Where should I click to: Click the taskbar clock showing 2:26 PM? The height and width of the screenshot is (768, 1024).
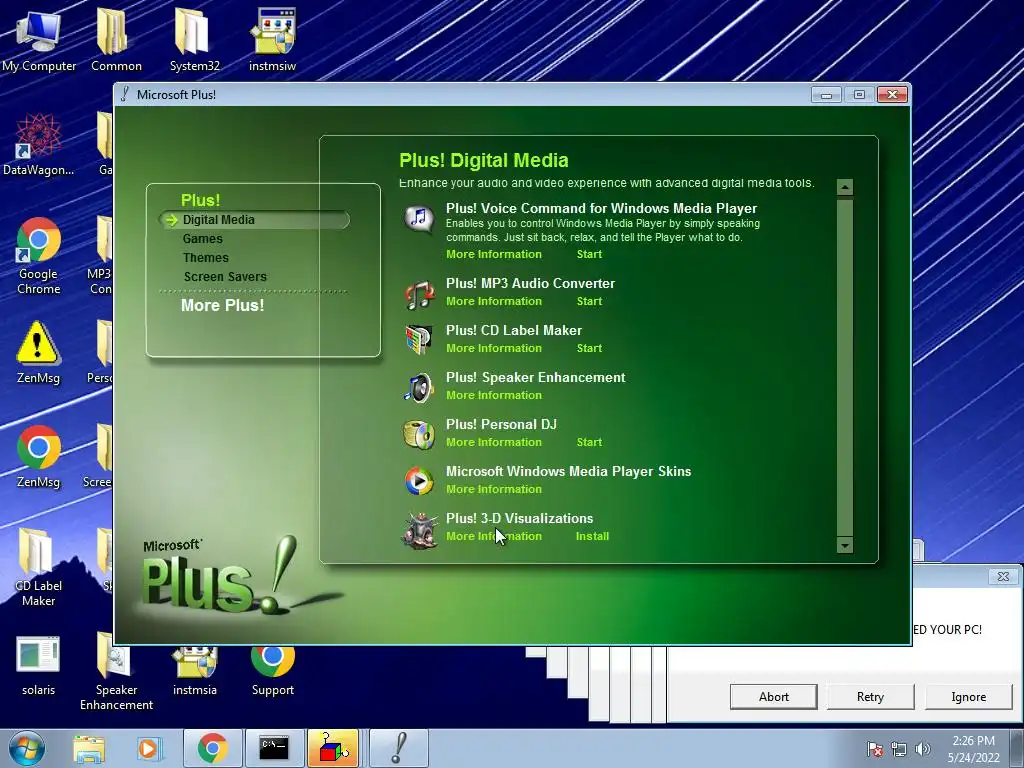click(973, 749)
